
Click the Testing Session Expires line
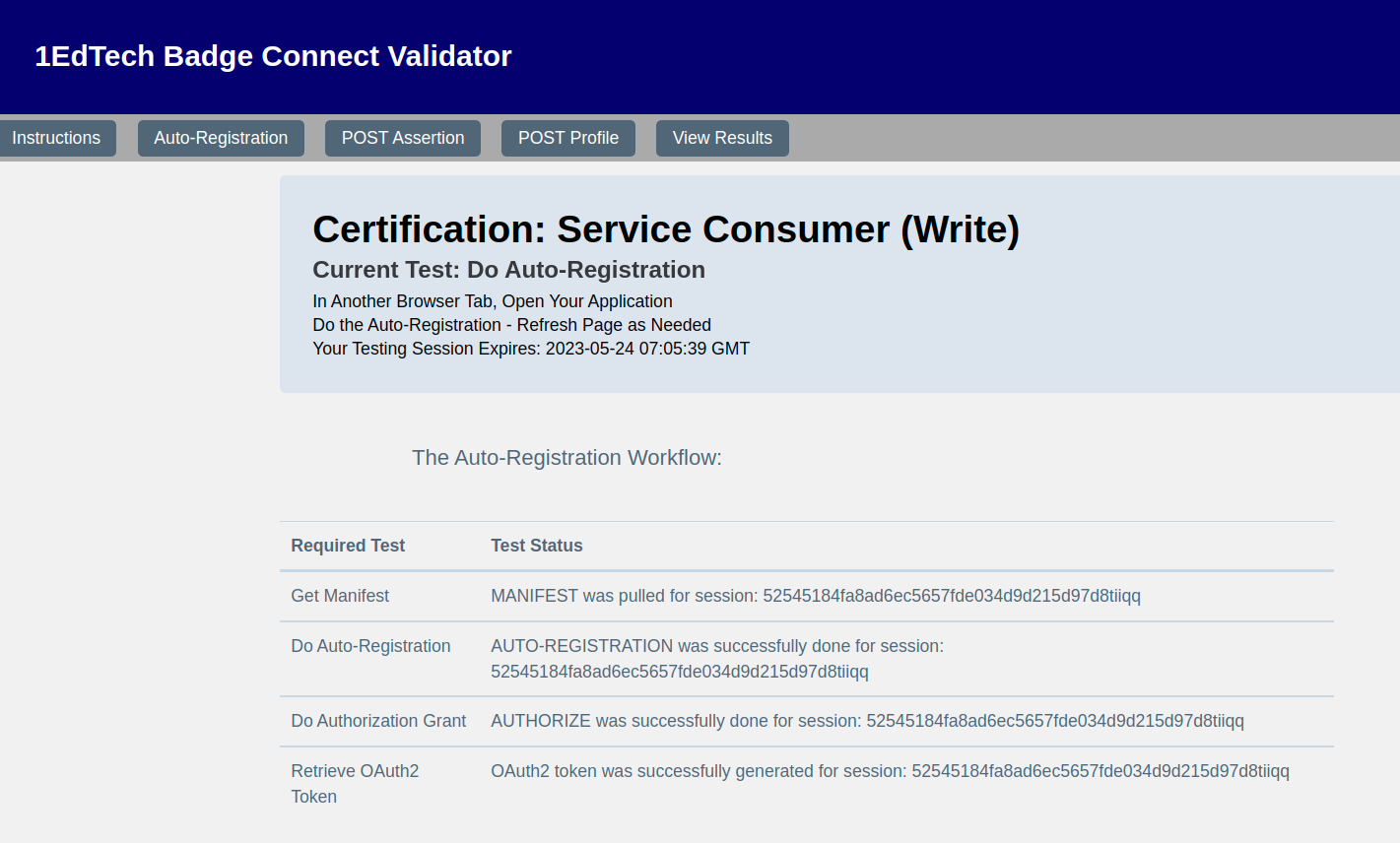pyautogui.click(x=531, y=349)
